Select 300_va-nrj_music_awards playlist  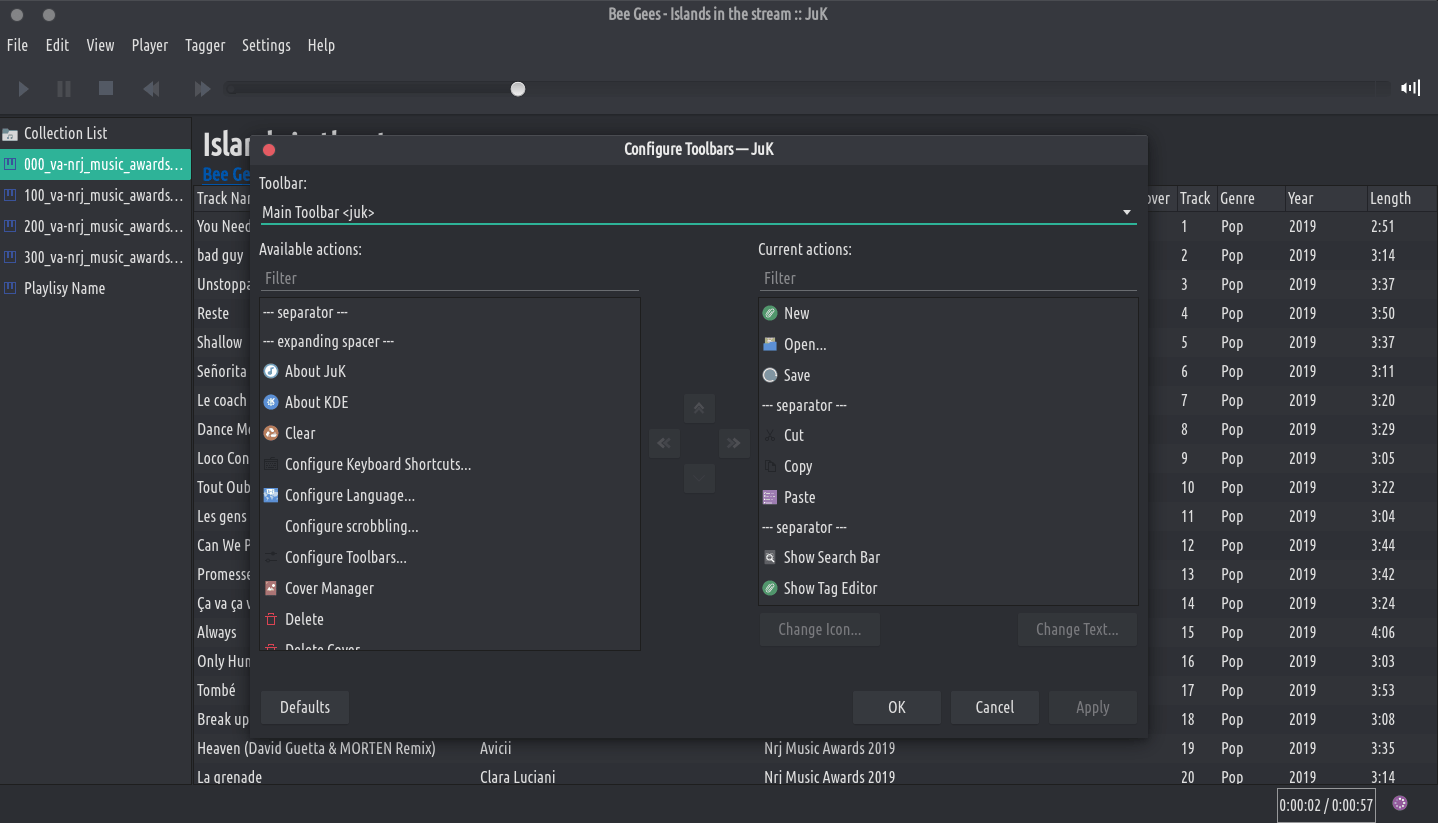tap(95, 257)
